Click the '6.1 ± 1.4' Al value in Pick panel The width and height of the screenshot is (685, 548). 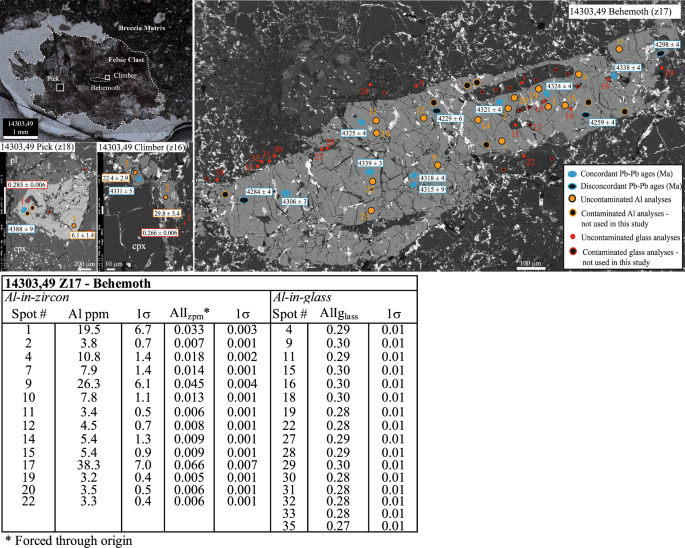tap(83, 235)
